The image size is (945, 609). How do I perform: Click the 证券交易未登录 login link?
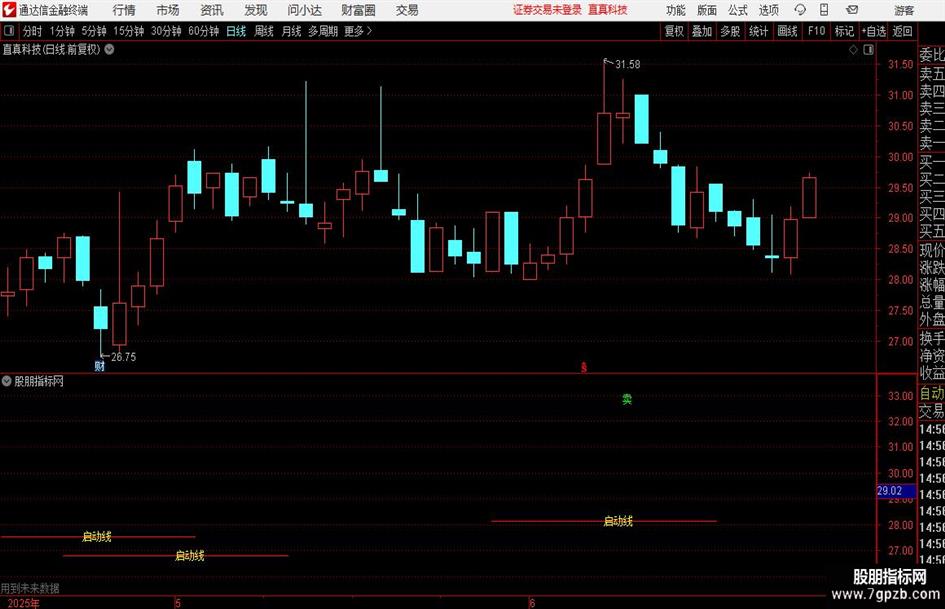click(x=547, y=10)
